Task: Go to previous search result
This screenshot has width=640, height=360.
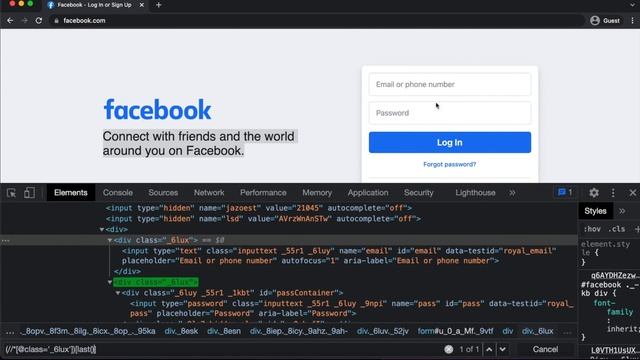Action: (x=489, y=349)
